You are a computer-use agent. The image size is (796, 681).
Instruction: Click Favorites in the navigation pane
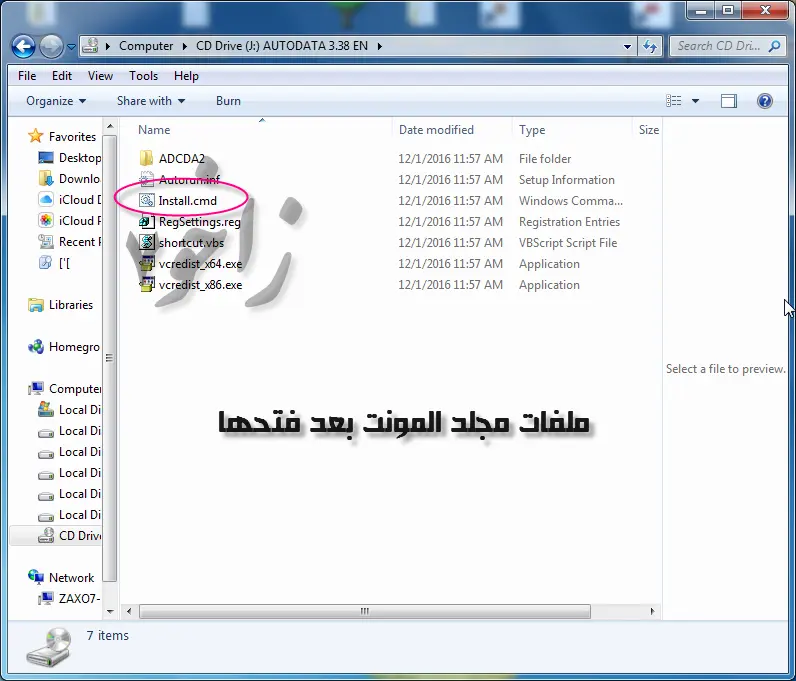pos(72,137)
